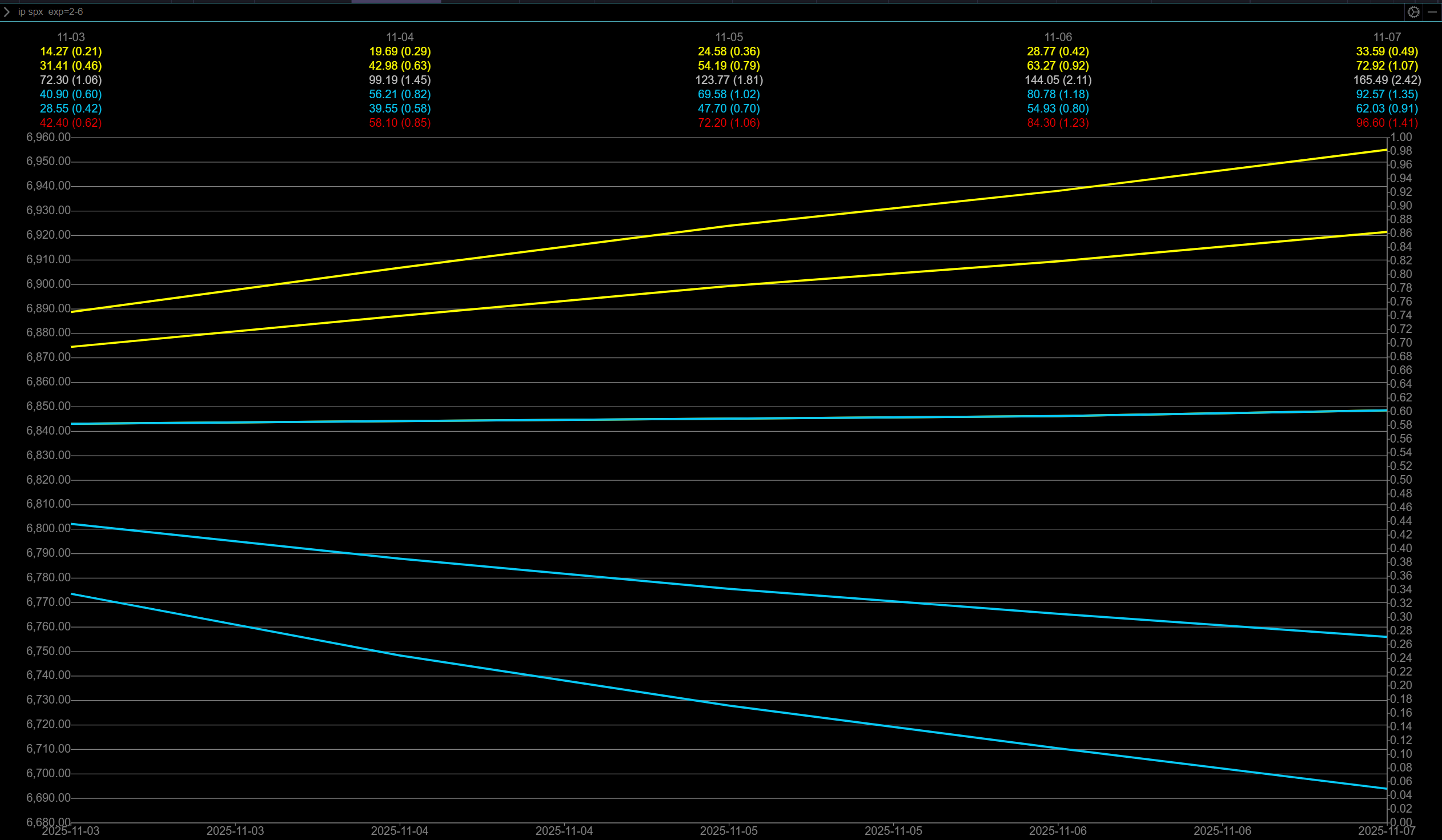This screenshot has width=1442, height=840.
Task: Click yellow value 19.69 (0.29)
Action: [x=399, y=51]
